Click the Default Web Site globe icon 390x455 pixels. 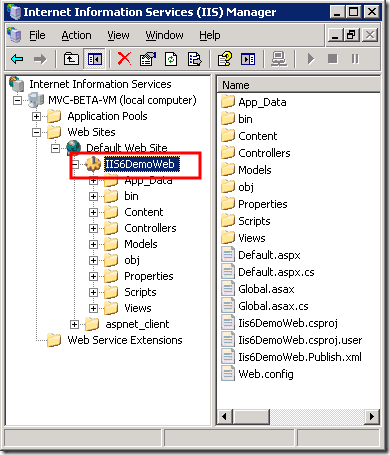pyautogui.click(x=73, y=147)
